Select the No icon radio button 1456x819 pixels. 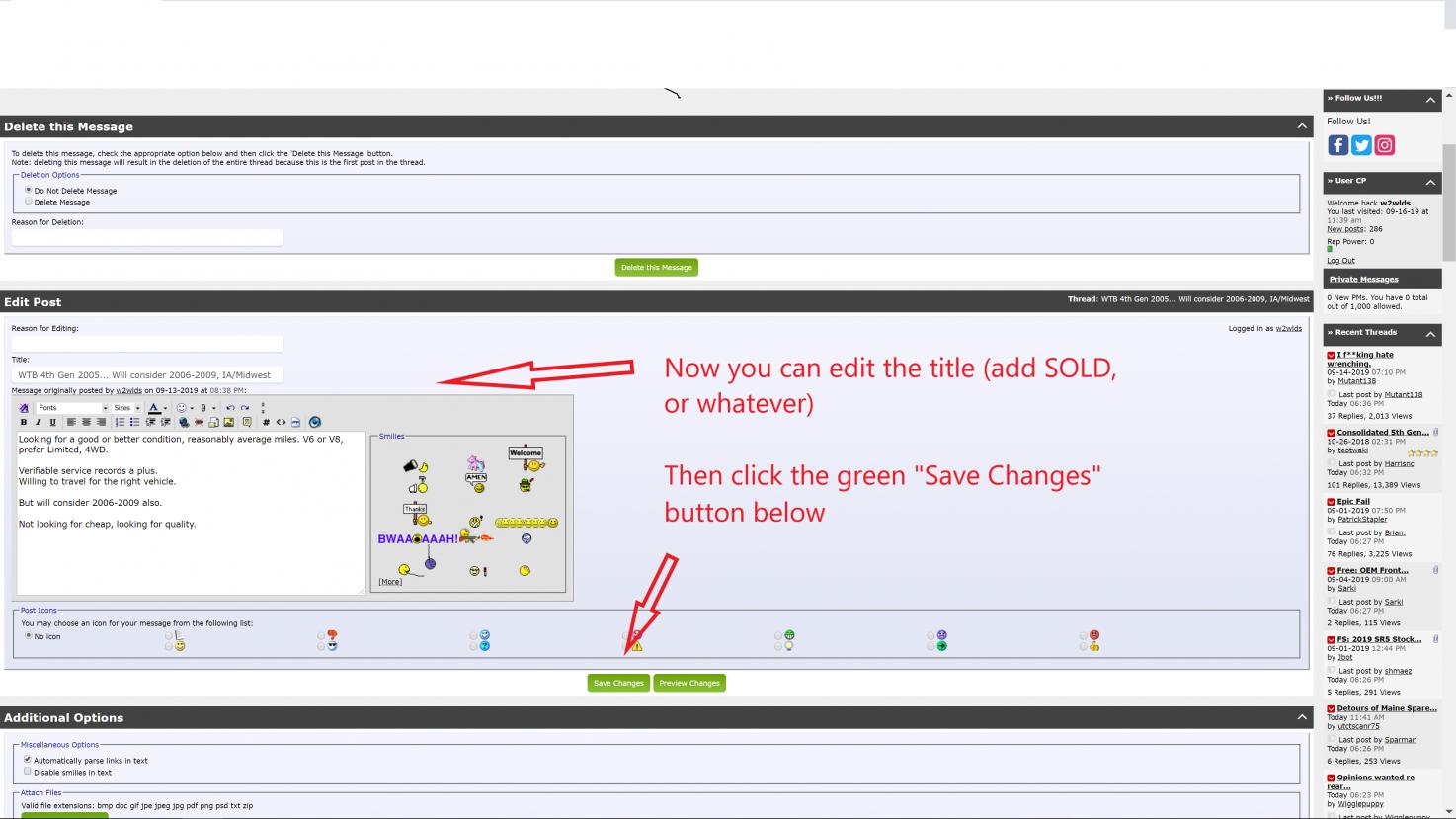click(29, 636)
